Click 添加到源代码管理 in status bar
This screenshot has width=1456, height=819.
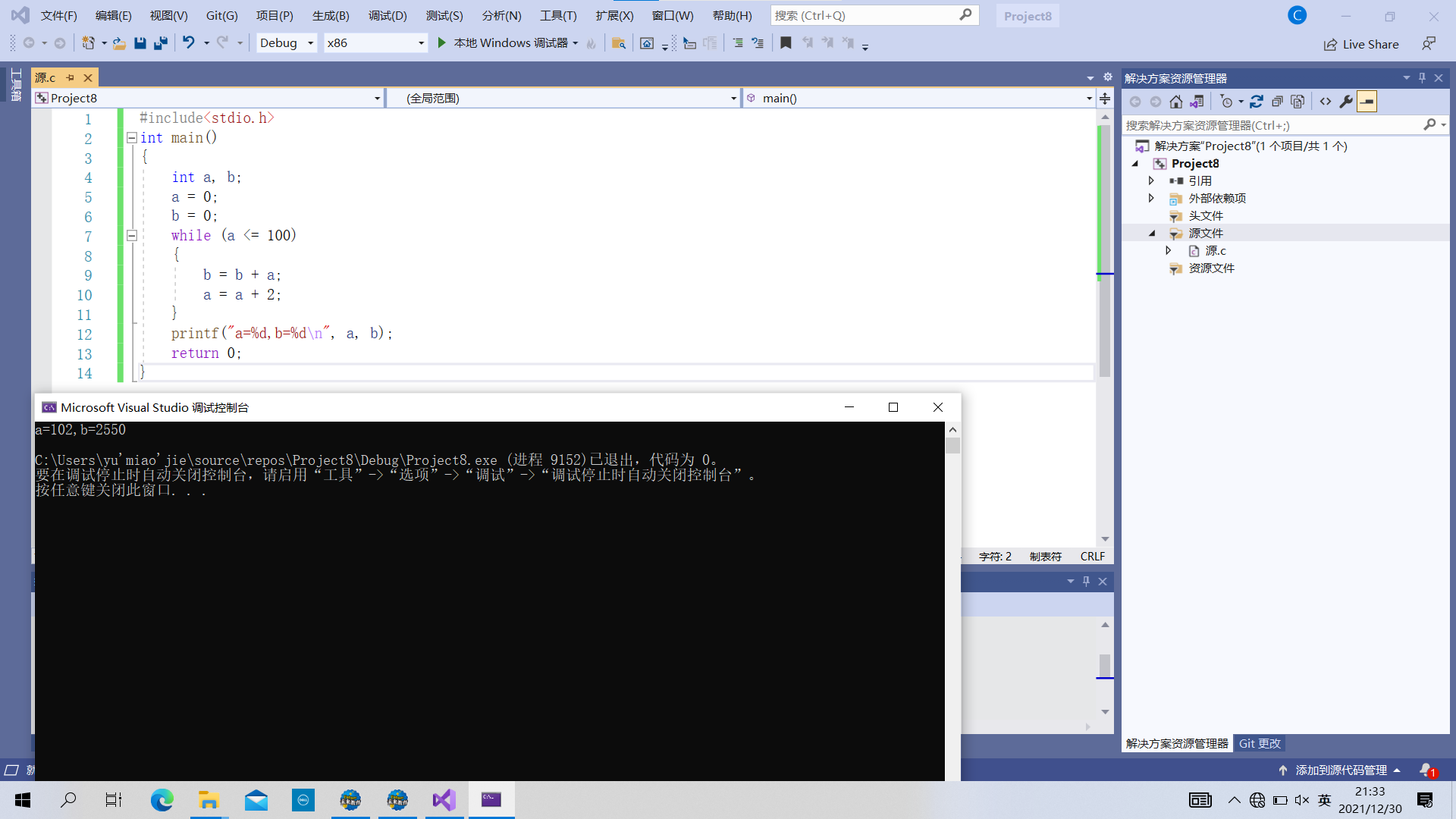click(x=1341, y=770)
